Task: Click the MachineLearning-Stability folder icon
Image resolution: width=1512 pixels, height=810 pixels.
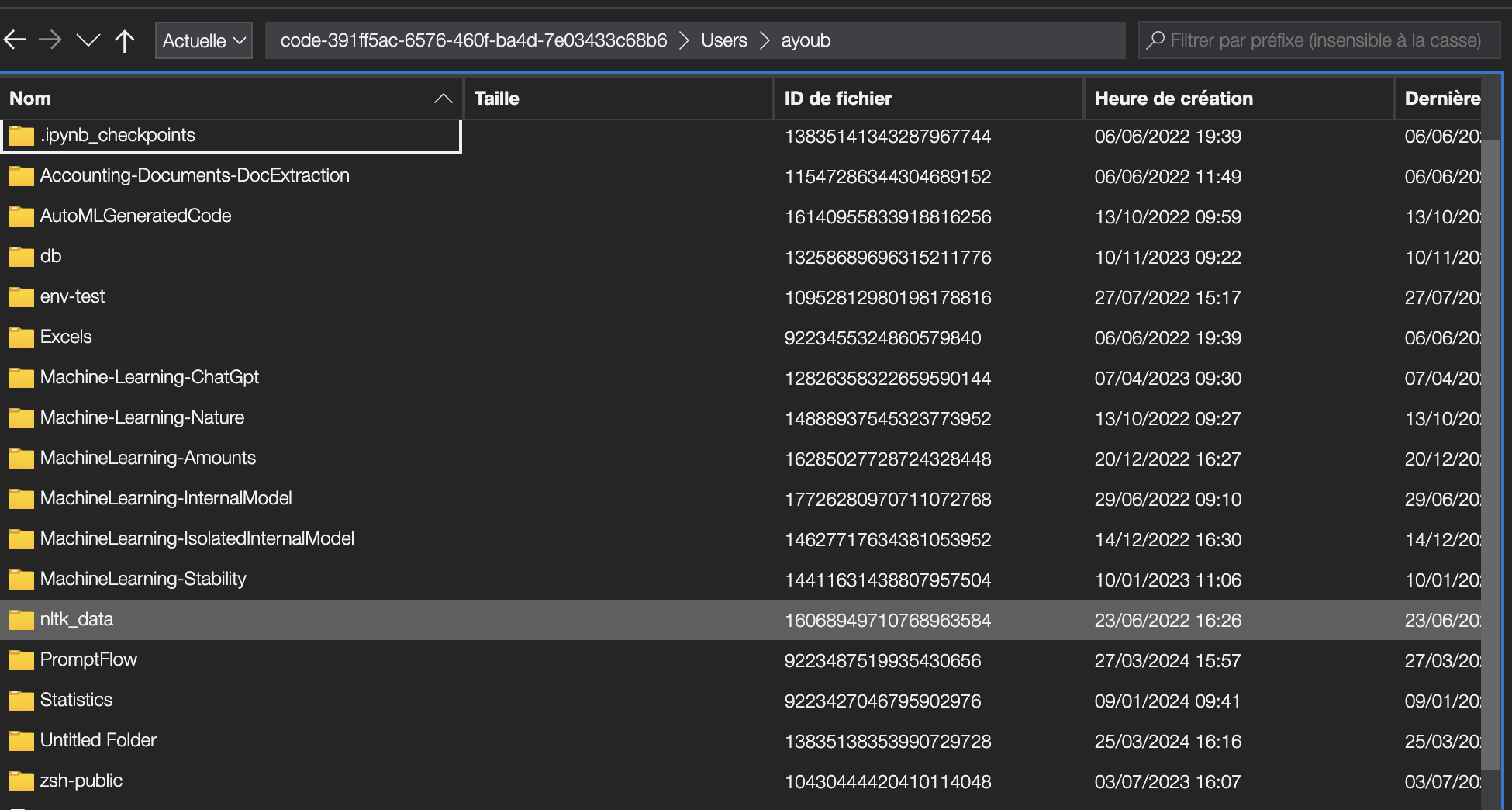Action: (21, 580)
